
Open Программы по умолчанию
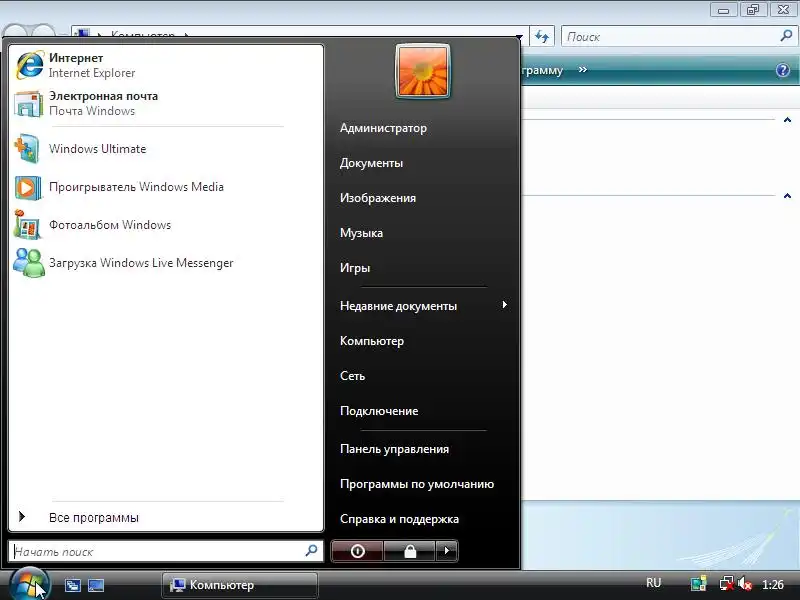(x=417, y=484)
